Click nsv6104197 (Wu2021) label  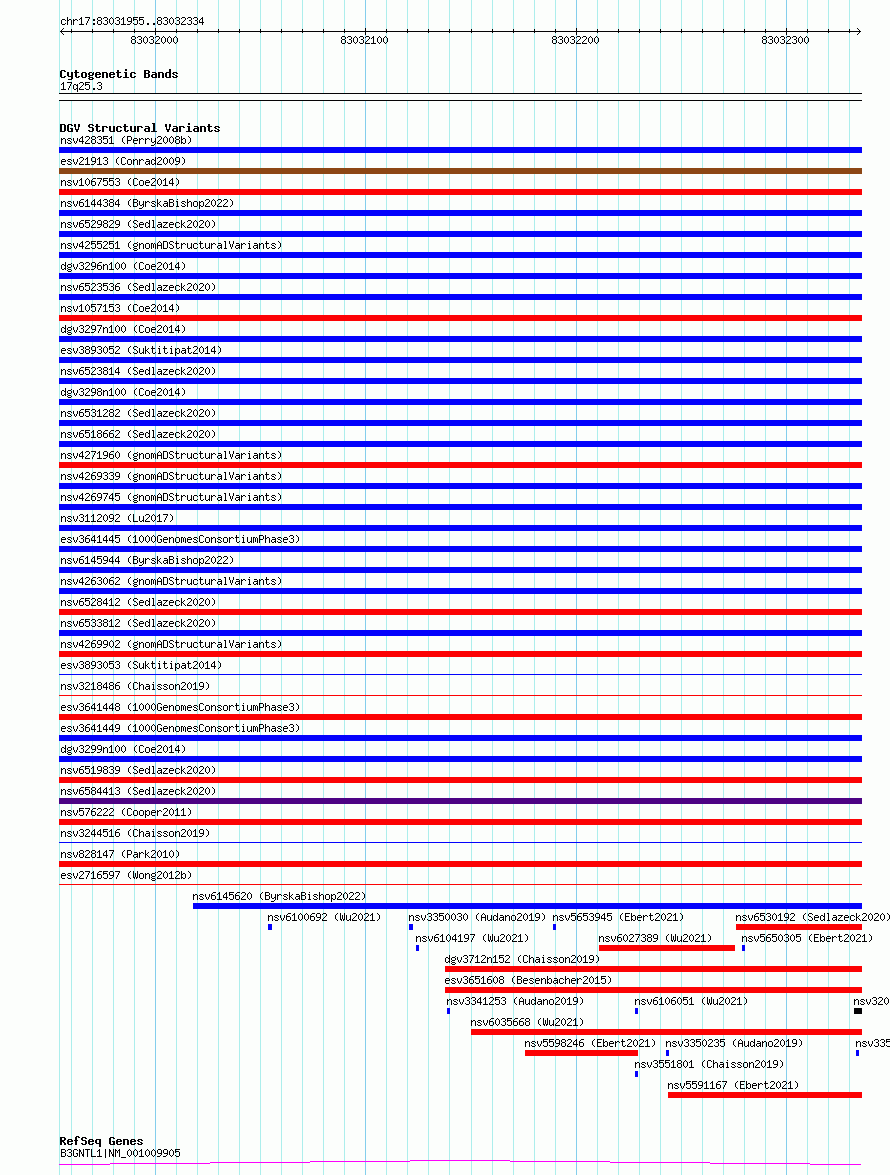click(x=472, y=937)
